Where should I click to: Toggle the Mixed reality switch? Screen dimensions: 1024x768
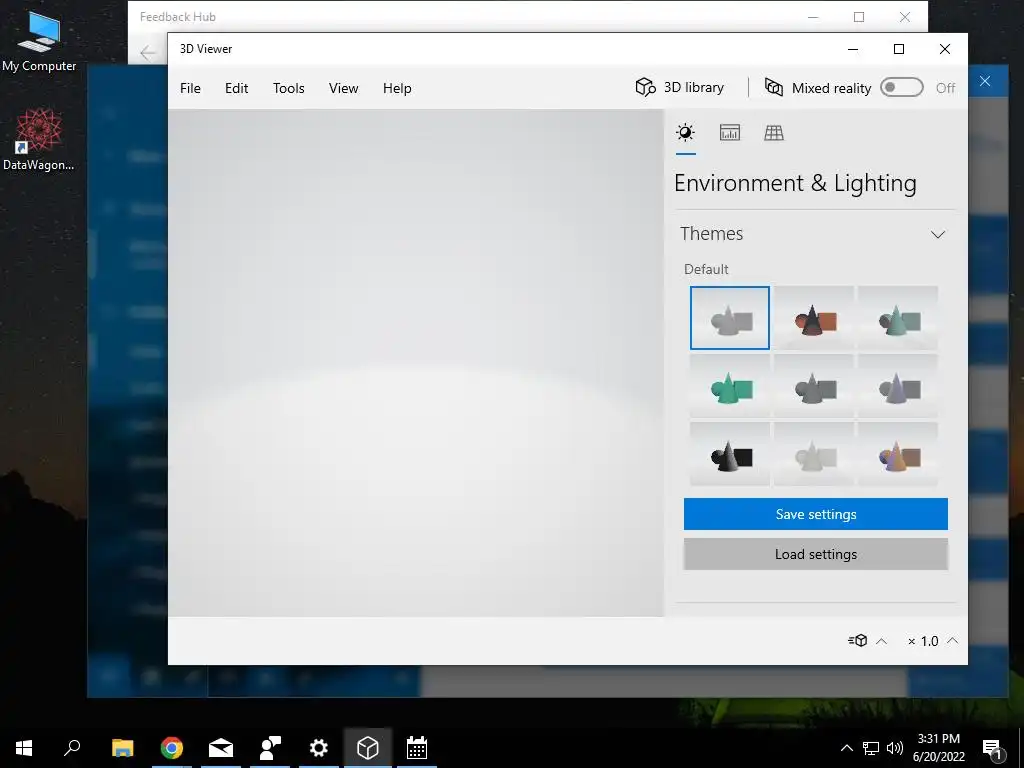pos(901,88)
